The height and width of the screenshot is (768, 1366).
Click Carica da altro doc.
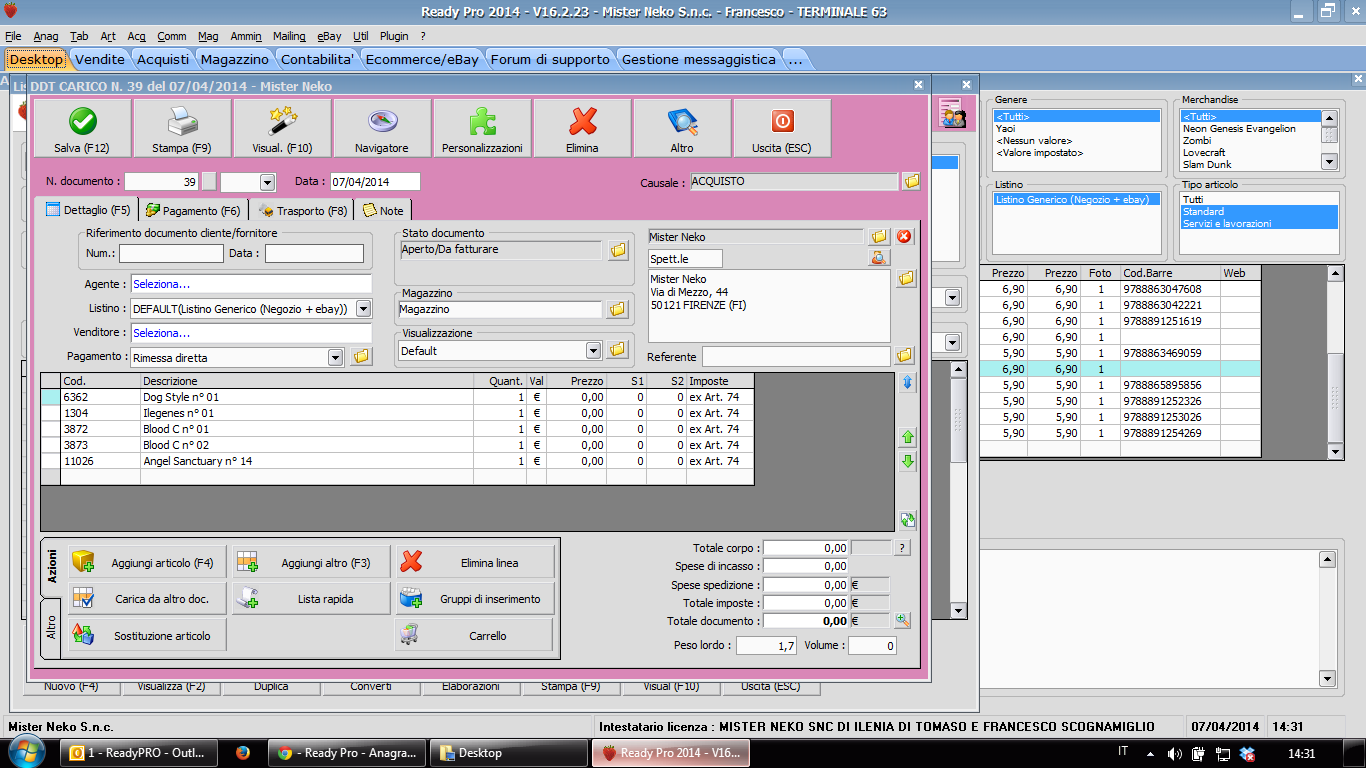coord(147,599)
